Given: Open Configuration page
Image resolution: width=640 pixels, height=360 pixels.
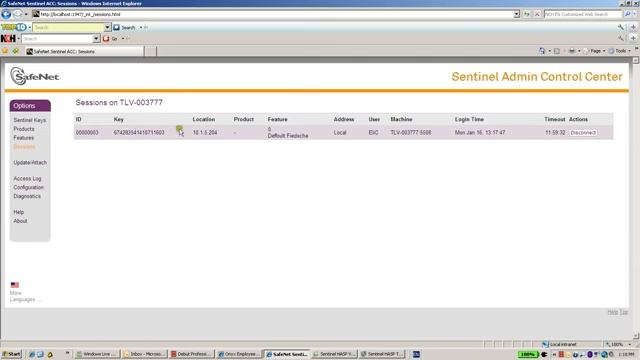Looking at the screenshot, I should click(x=28, y=187).
